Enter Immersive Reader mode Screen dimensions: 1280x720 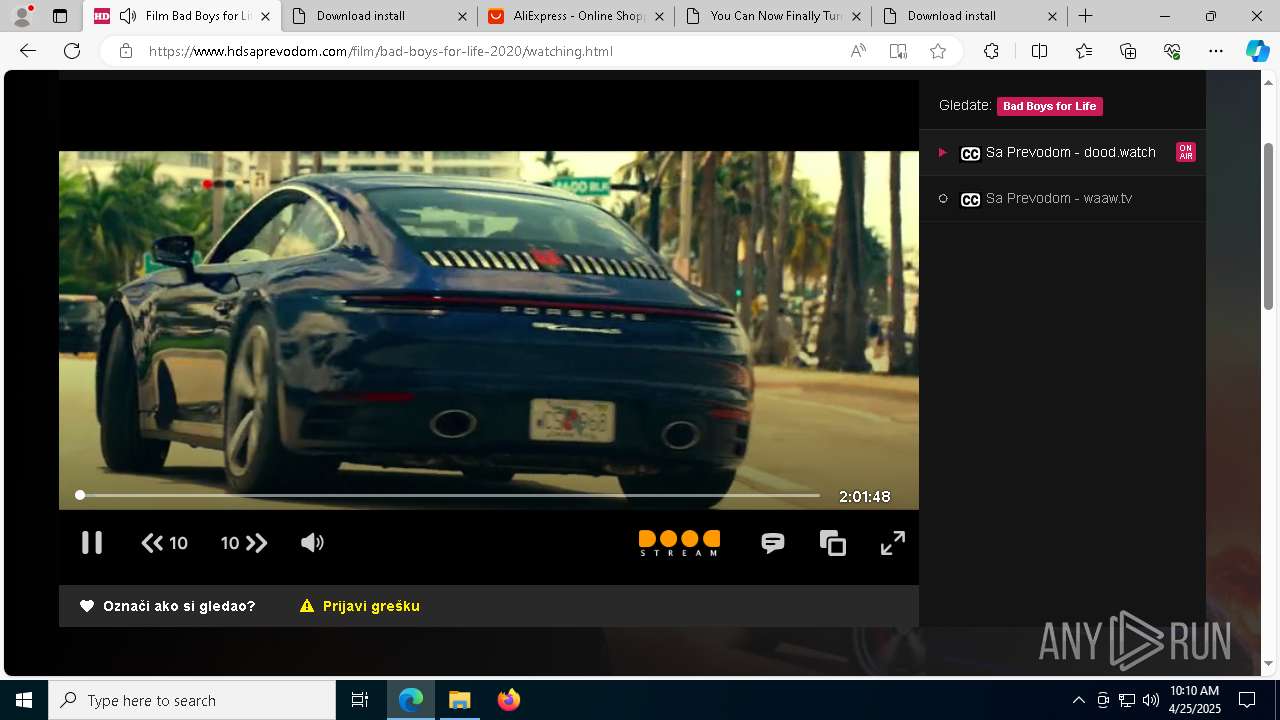(898, 51)
